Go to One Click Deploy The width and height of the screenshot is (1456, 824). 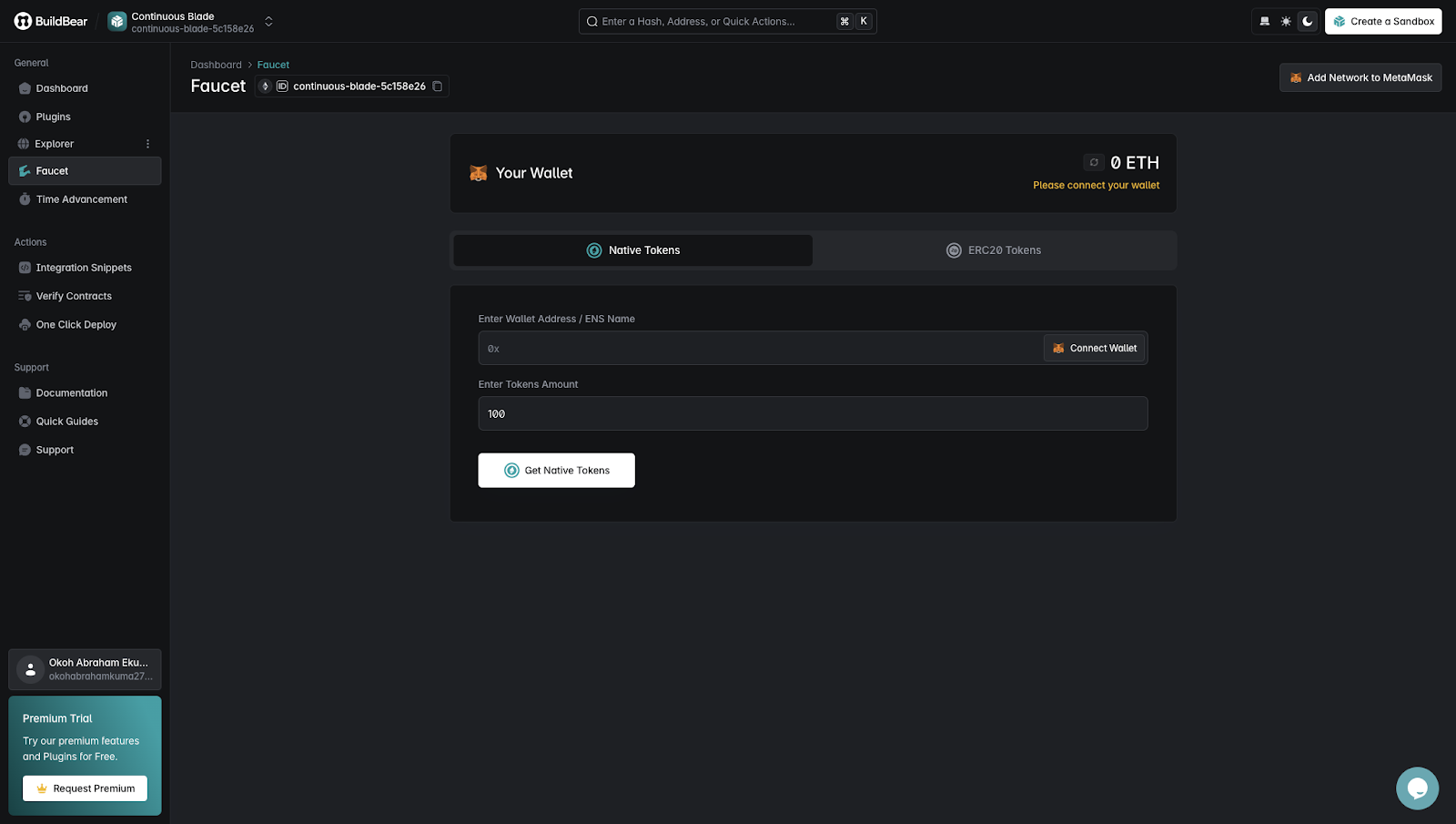point(85,324)
